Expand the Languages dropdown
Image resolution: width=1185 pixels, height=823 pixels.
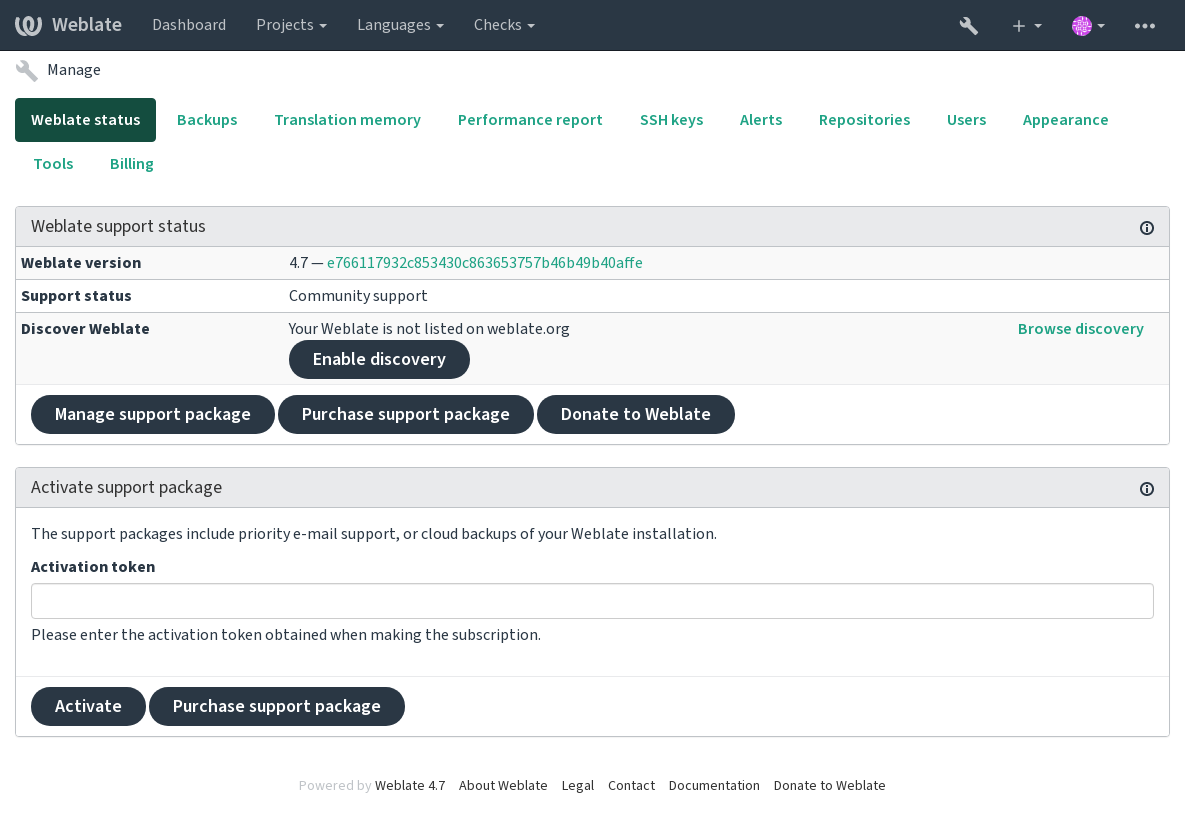click(x=400, y=25)
